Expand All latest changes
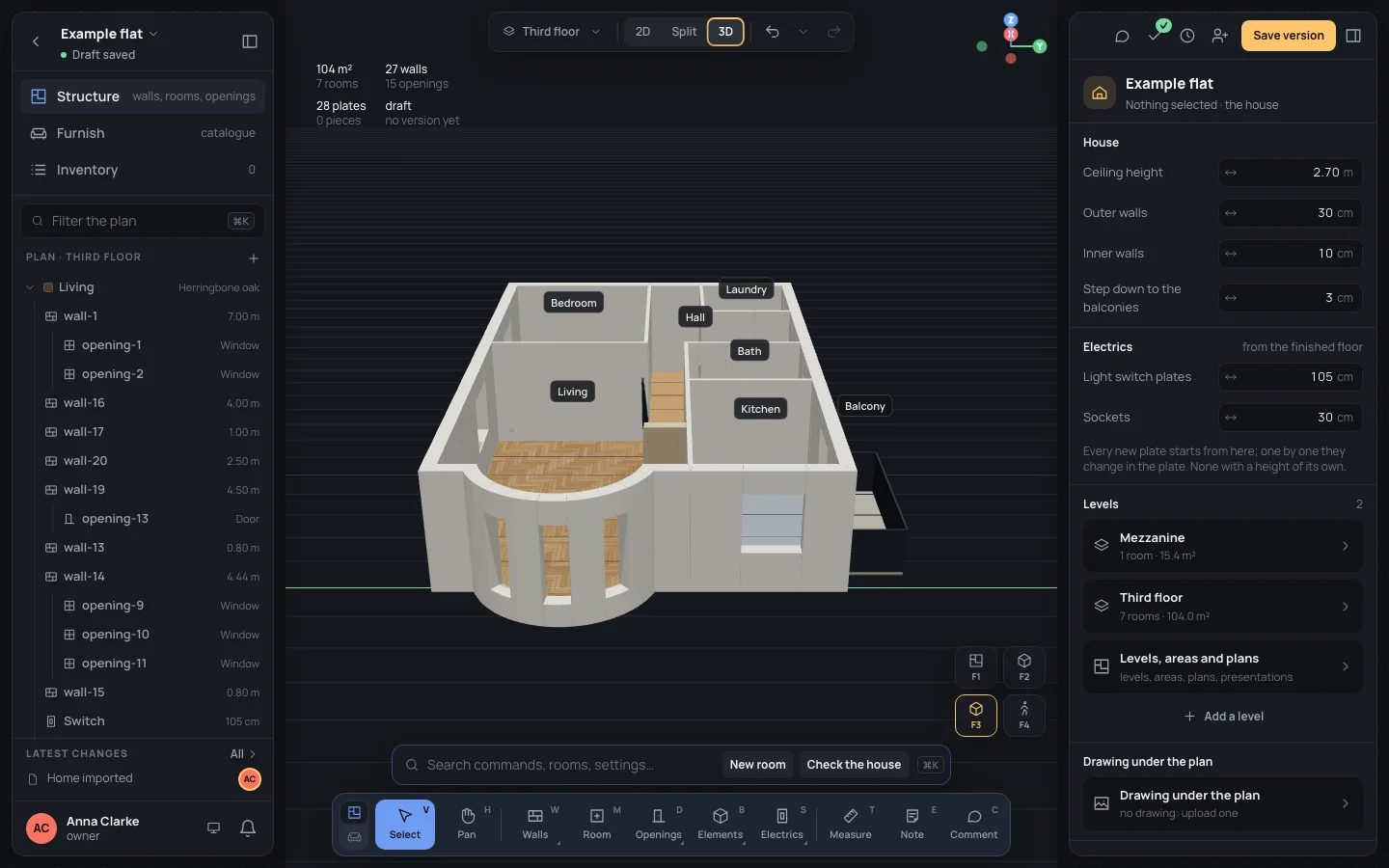This screenshot has height=868, width=1389. click(243, 754)
